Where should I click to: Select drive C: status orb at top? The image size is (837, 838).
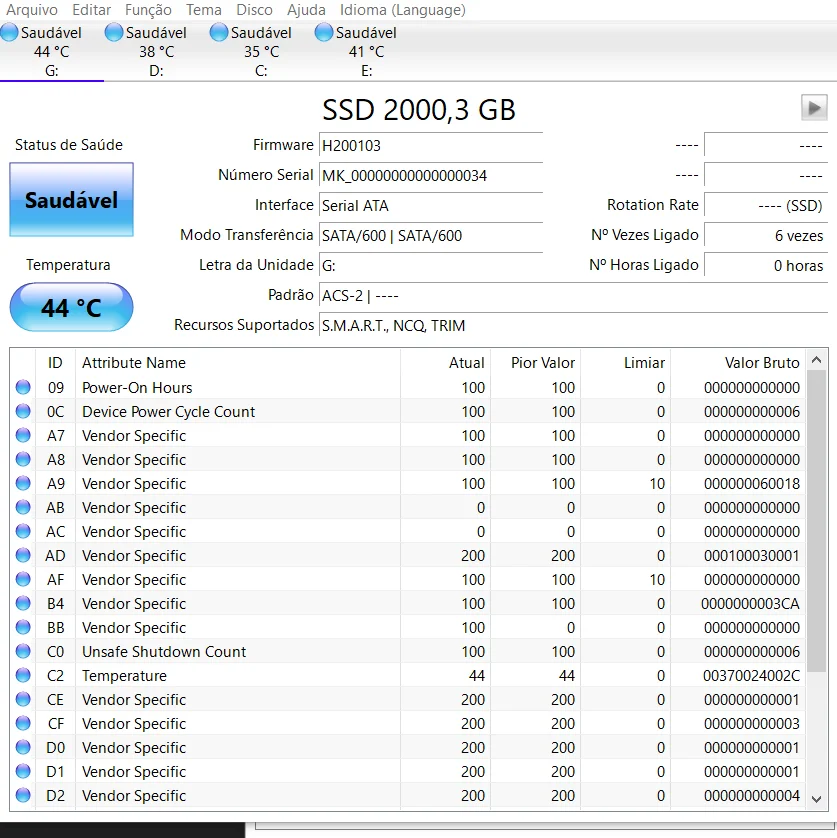point(219,33)
